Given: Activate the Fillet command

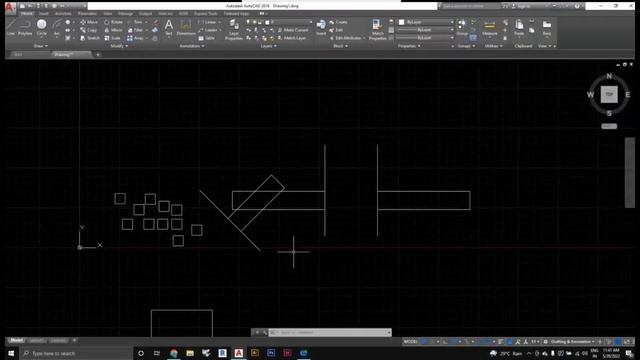Looking at the screenshot, I should 135,30.
